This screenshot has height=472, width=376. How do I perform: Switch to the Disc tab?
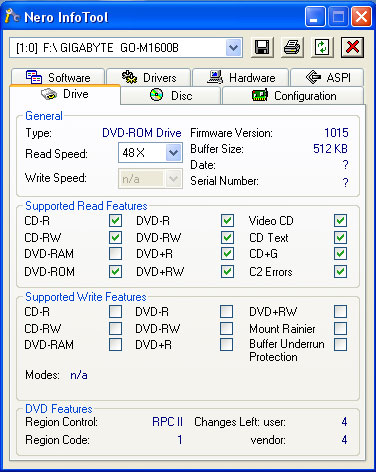(x=171, y=96)
